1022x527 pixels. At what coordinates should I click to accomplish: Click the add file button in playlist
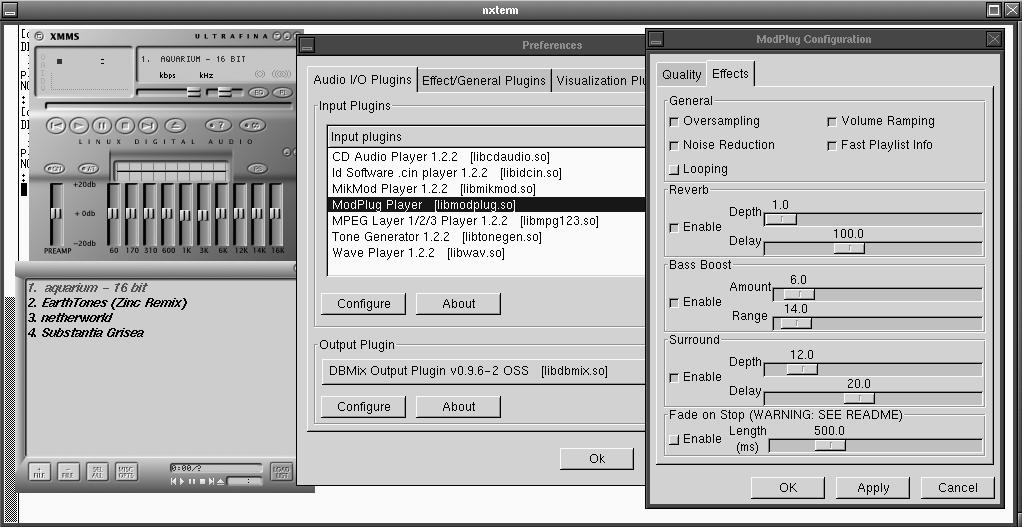[39, 471]
